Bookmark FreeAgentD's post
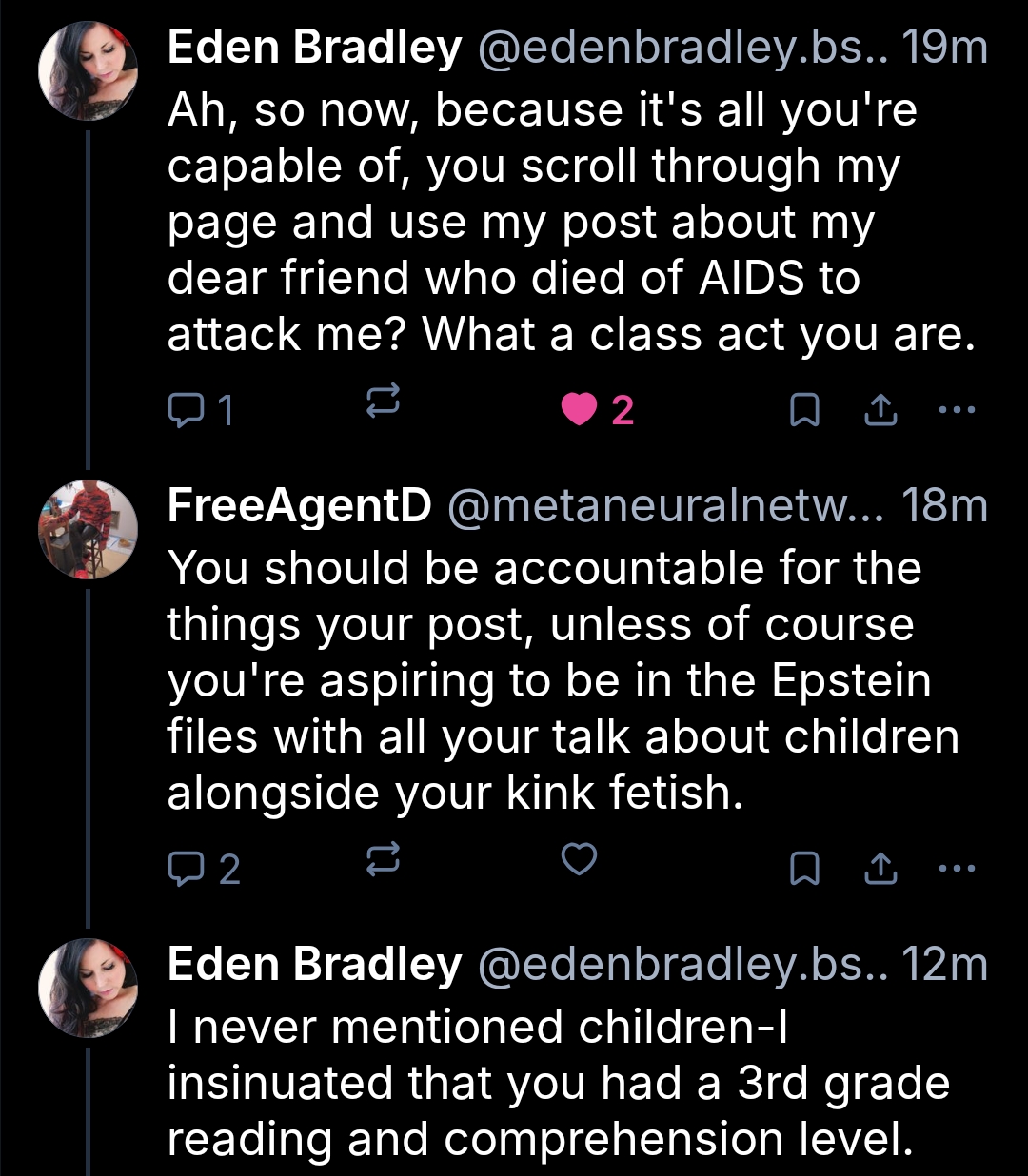1028x1176 pixels. (805, 868)
